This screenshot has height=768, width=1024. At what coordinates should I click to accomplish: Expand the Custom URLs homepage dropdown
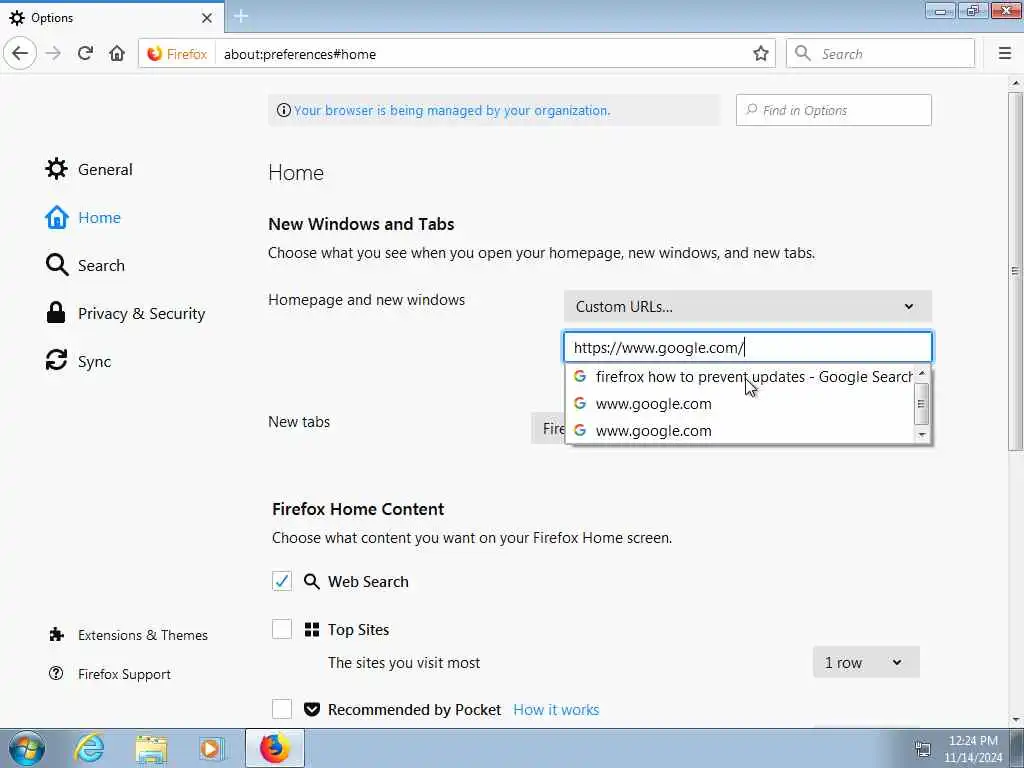(x=748, y=306)
